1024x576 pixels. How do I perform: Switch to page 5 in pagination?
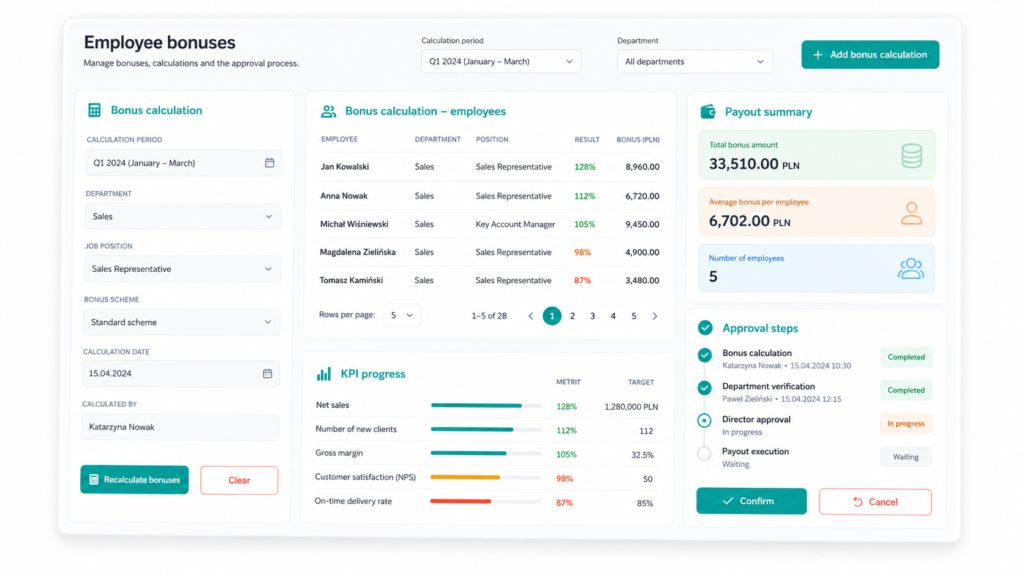tap(633, 316)
